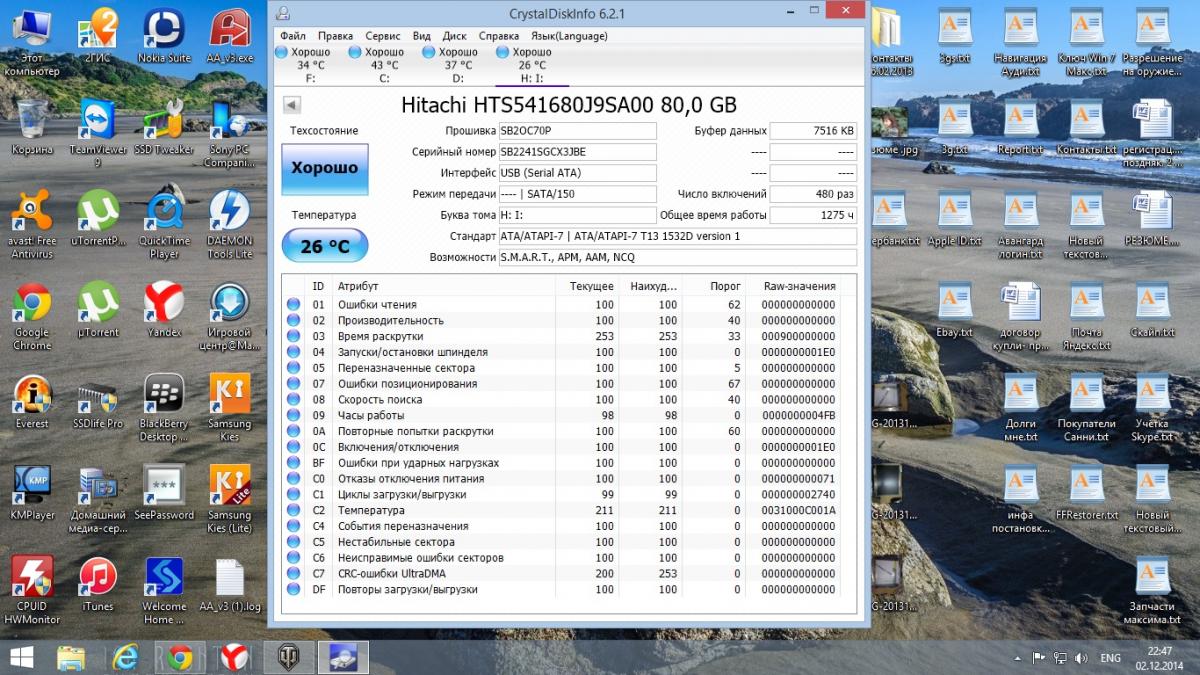Select the Ebay.txt file on the desktop
Image resolution: width=1200 pixels, height=675 pixels.
tap(955, 310)
